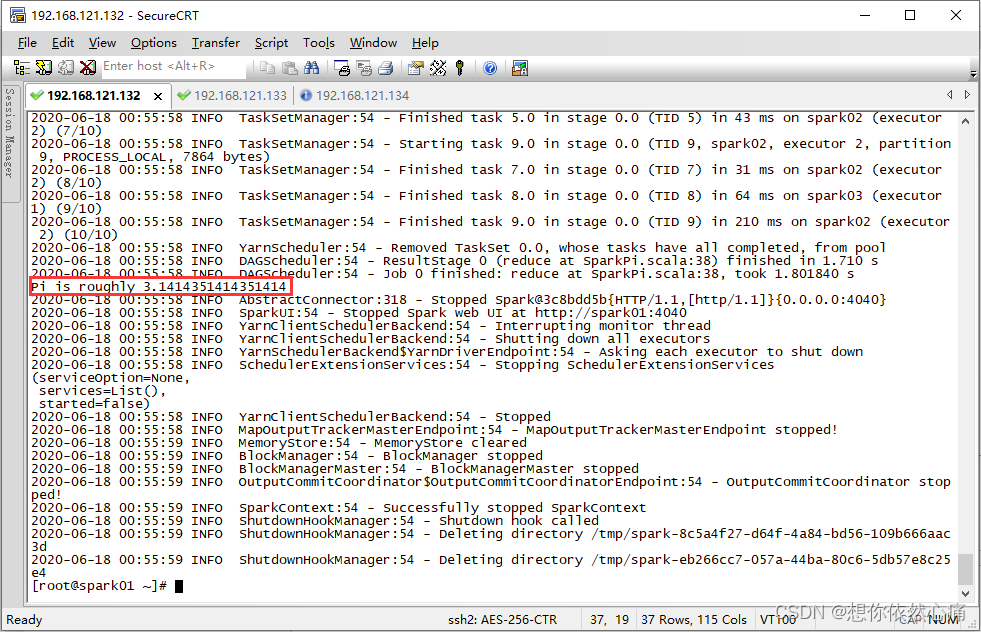Click the vertical scrollbar thumb

tap(965, 568)
